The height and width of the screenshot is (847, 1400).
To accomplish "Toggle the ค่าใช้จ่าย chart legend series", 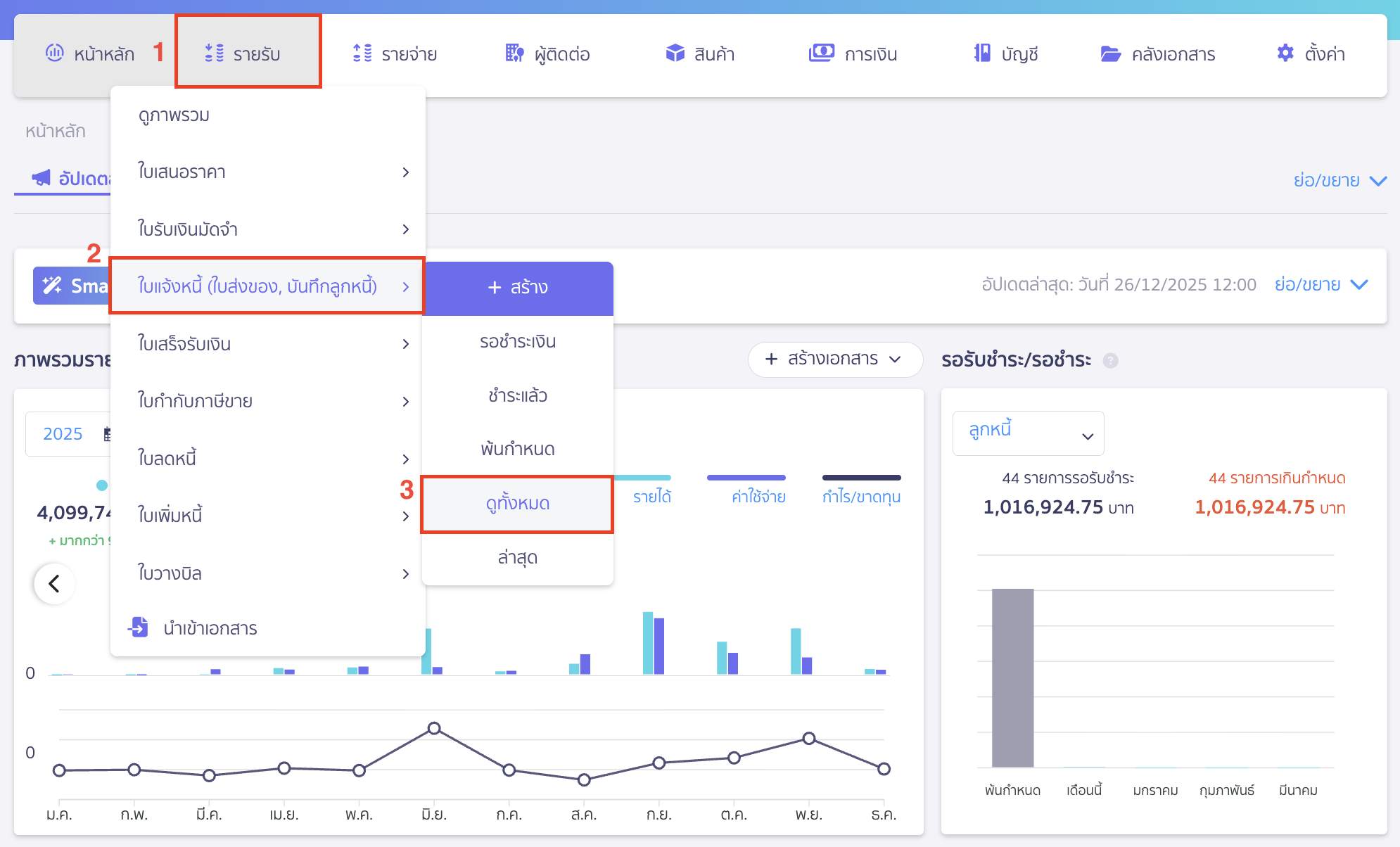I will (758, 497).
